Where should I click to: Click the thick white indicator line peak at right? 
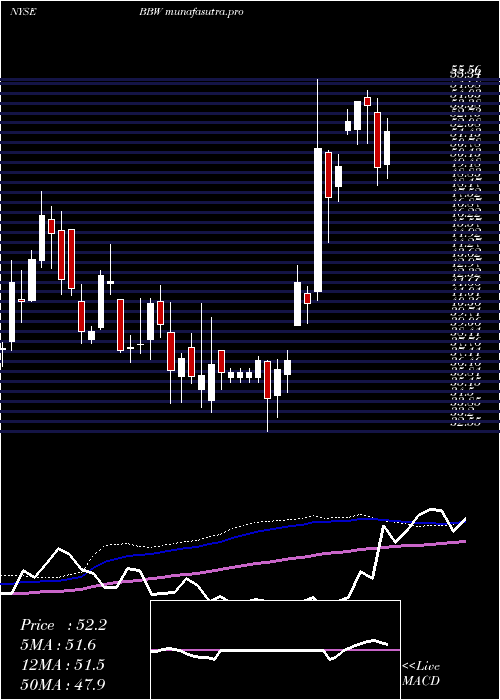pyautogui.click(x=432, y=509)
